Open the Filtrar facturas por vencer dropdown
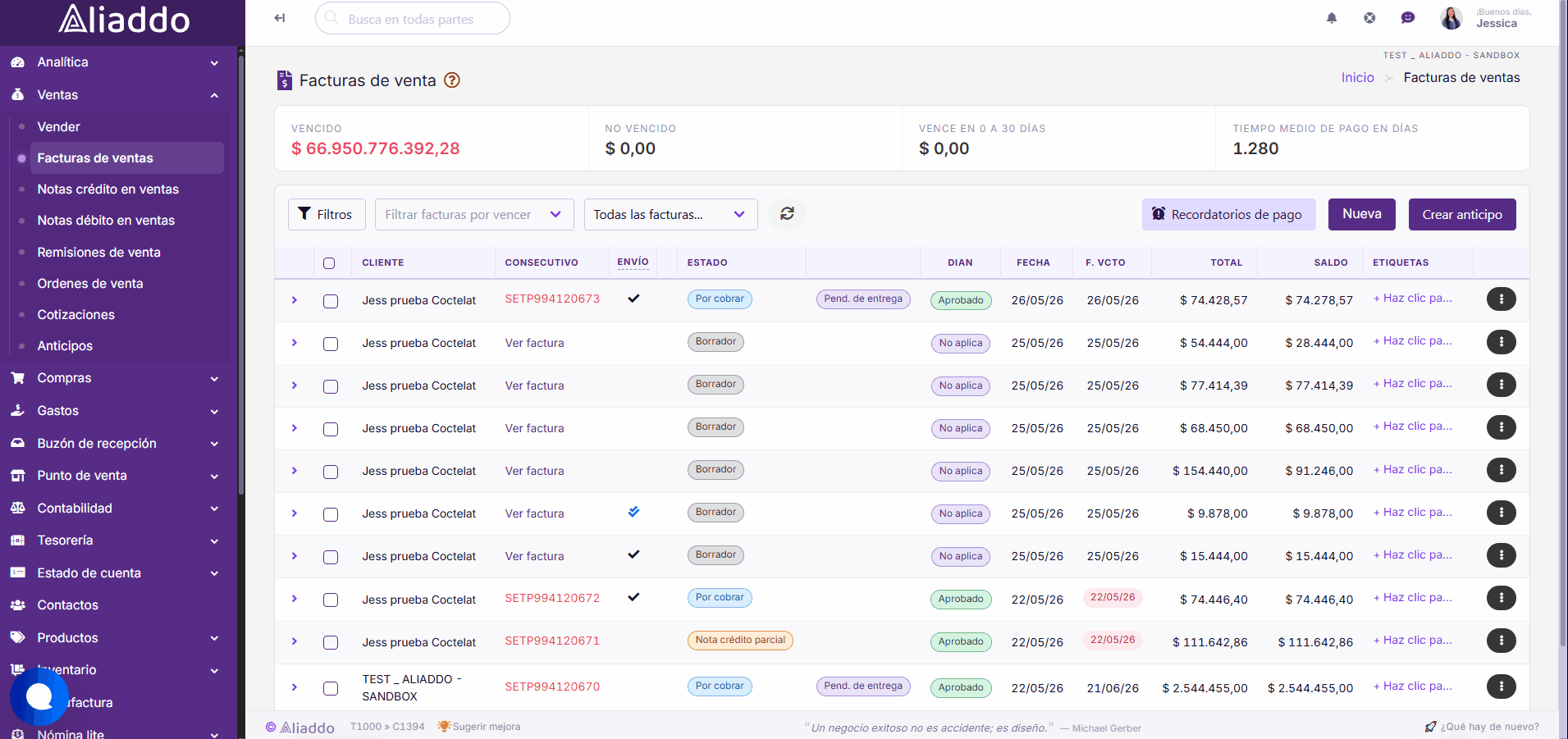Viewport: 1568px width, 739px height. tap(474, 215)
